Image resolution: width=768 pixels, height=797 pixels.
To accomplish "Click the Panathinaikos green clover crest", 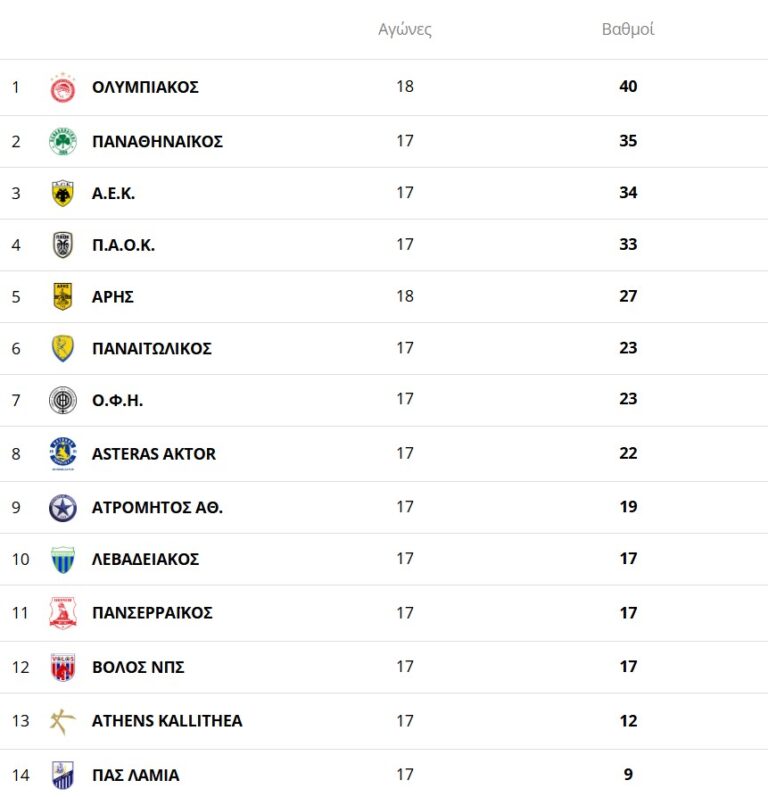I will pyautogui.click(x=63, y=141).
